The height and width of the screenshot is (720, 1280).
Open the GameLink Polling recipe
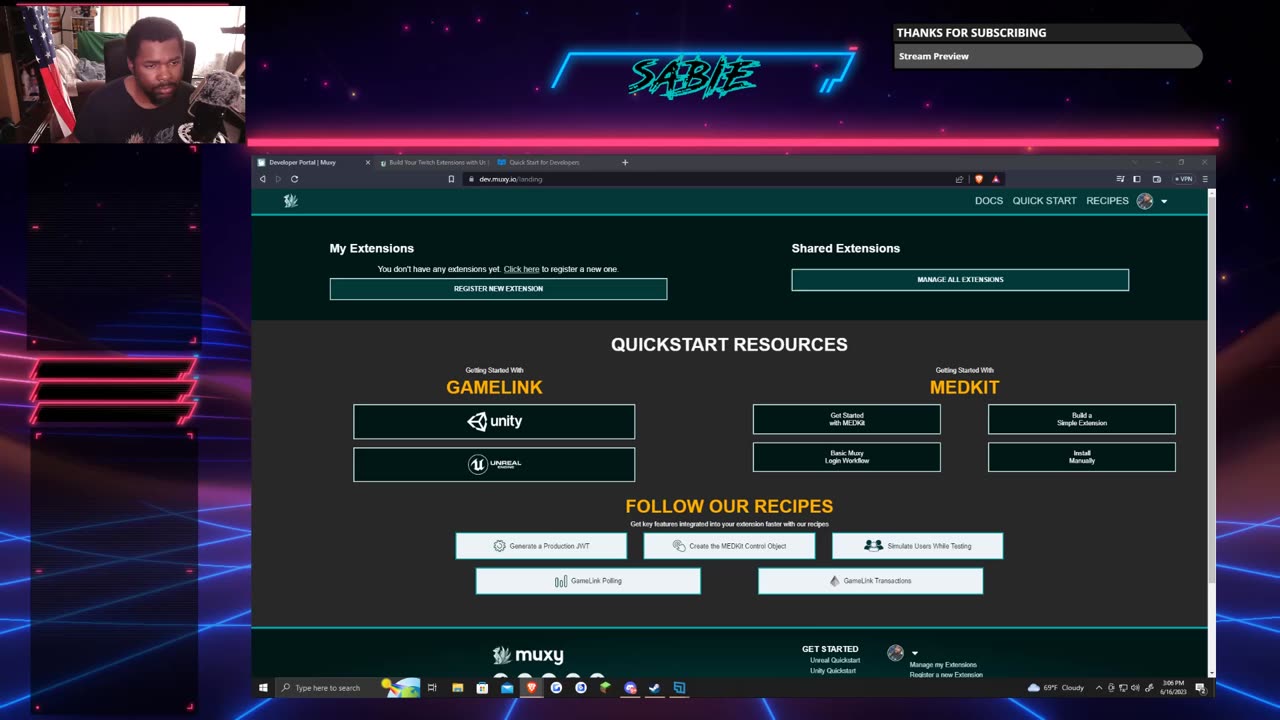pyautogui.click(x=588, y=581)
